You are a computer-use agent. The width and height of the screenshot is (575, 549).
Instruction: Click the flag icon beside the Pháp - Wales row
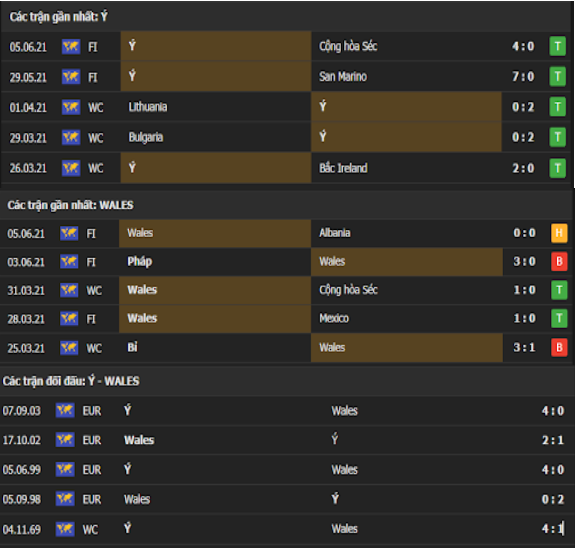click(69, 262)
